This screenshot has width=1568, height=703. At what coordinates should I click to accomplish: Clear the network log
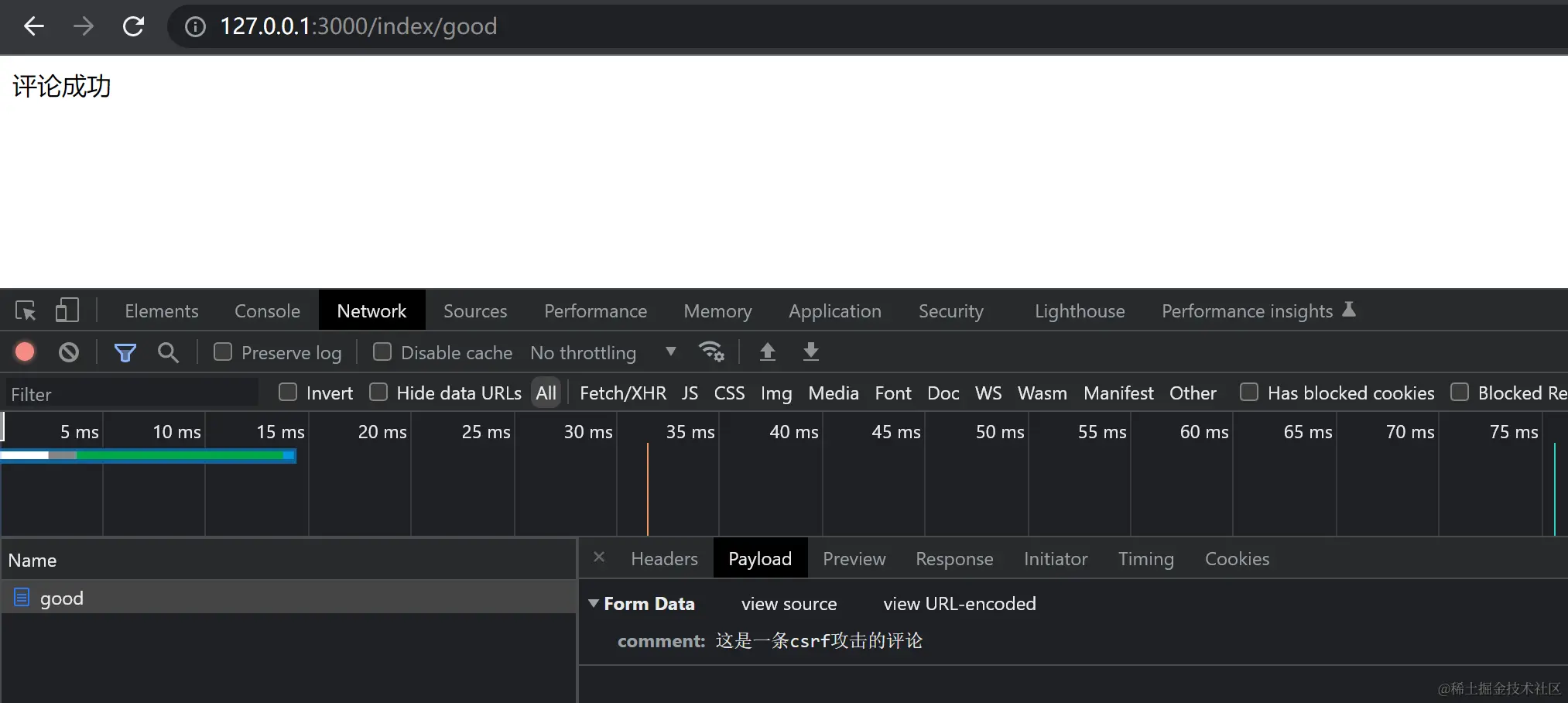[x=69, y=352]
